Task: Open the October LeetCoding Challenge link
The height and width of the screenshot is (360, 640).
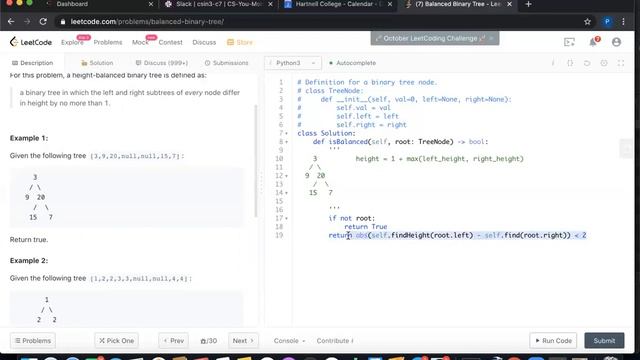Action: pos(430,38)
